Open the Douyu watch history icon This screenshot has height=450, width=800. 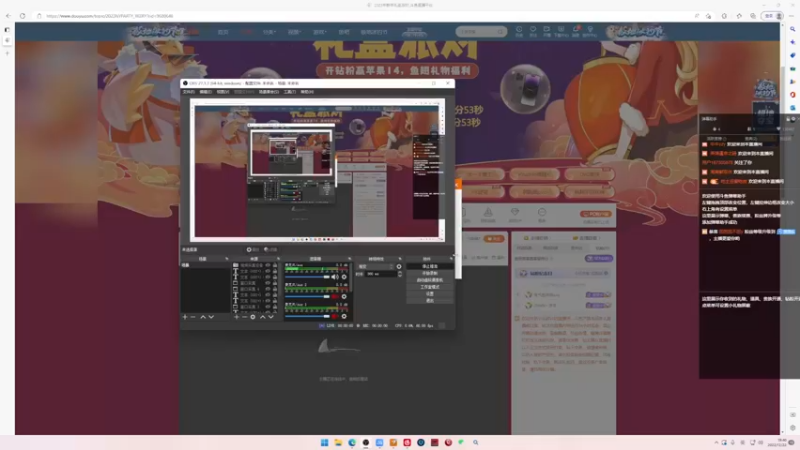tap(519, 31)
